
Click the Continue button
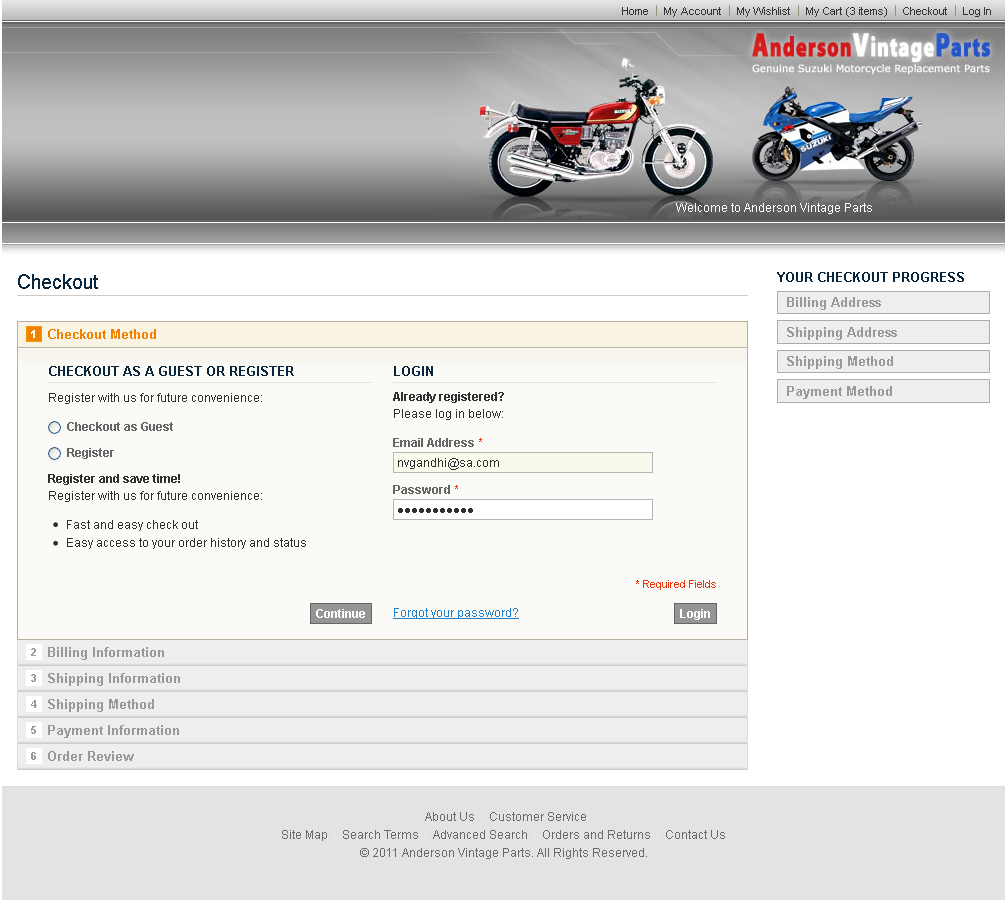[x=340, y=613]
